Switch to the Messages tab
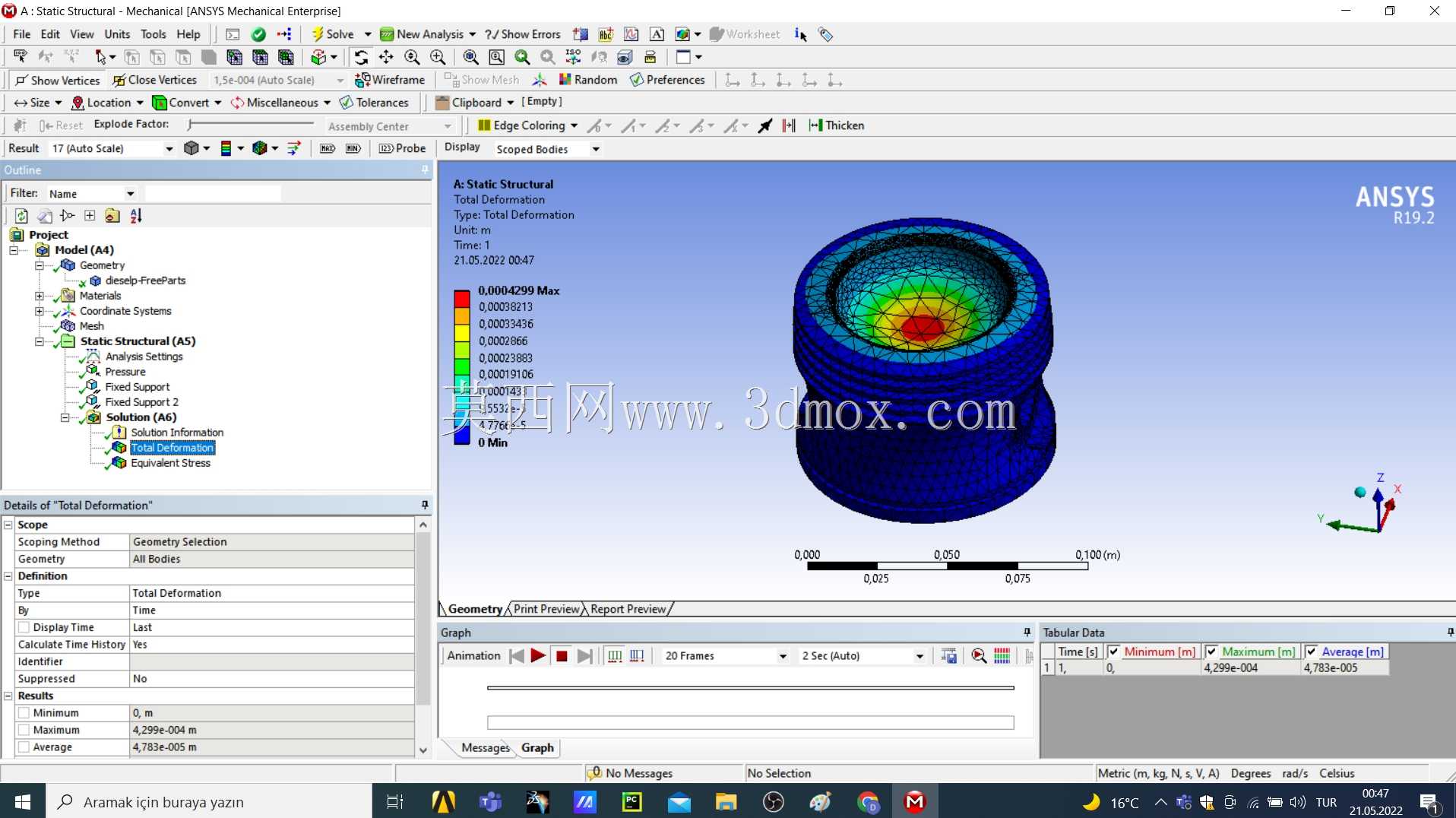 (x=485, y=748)
